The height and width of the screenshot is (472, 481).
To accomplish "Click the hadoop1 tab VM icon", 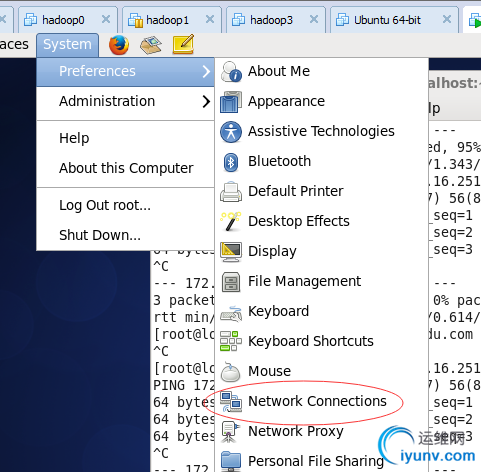I will (x=135, y=20).
